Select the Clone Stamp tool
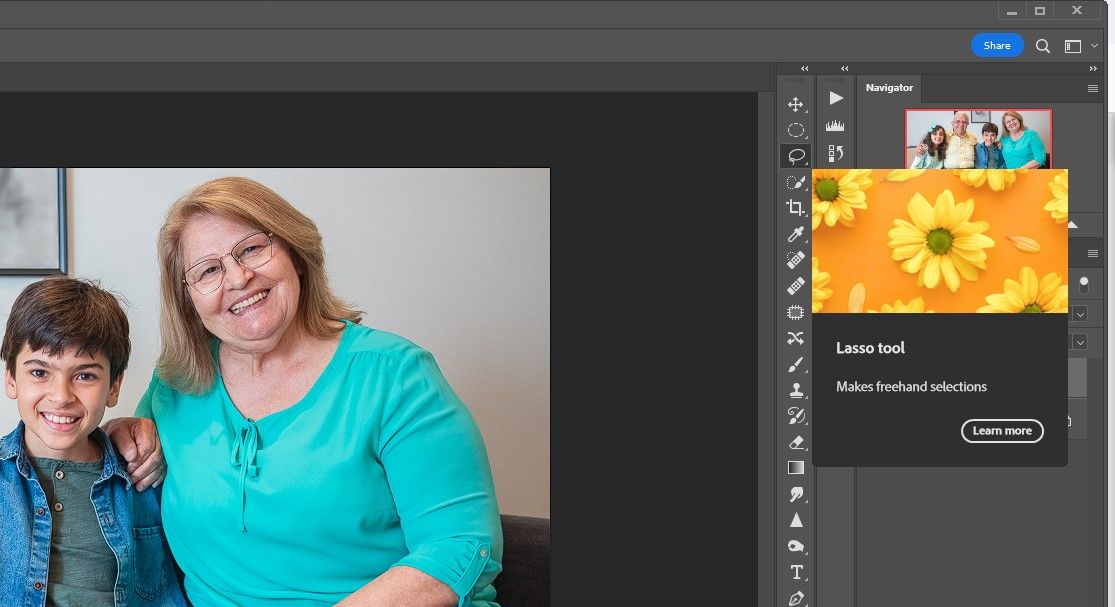Viewport: 1115px width, 607px height. [x=796, y=390]
